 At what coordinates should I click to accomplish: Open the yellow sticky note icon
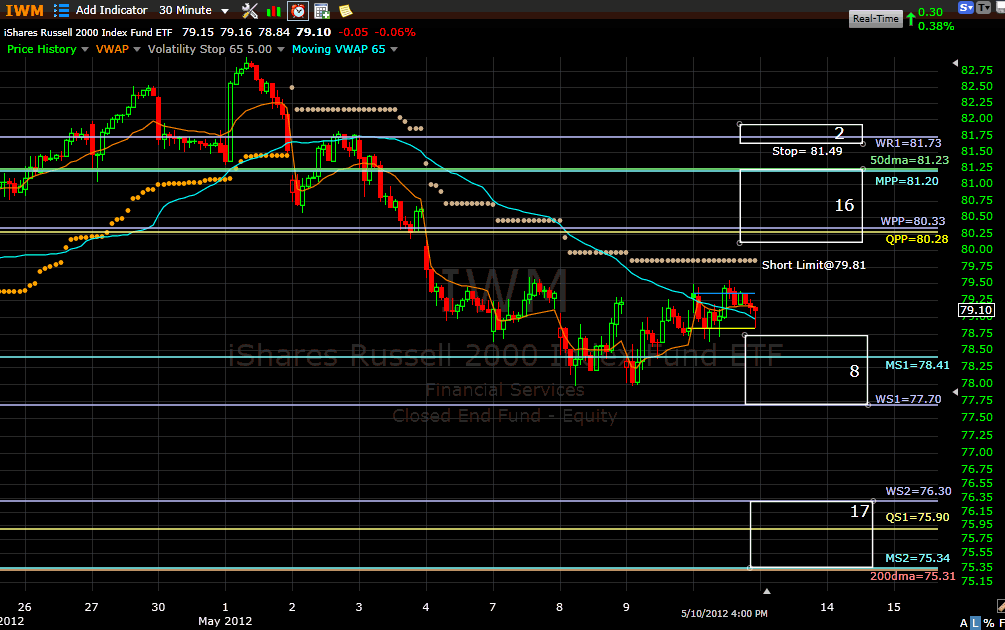[345, 11]
